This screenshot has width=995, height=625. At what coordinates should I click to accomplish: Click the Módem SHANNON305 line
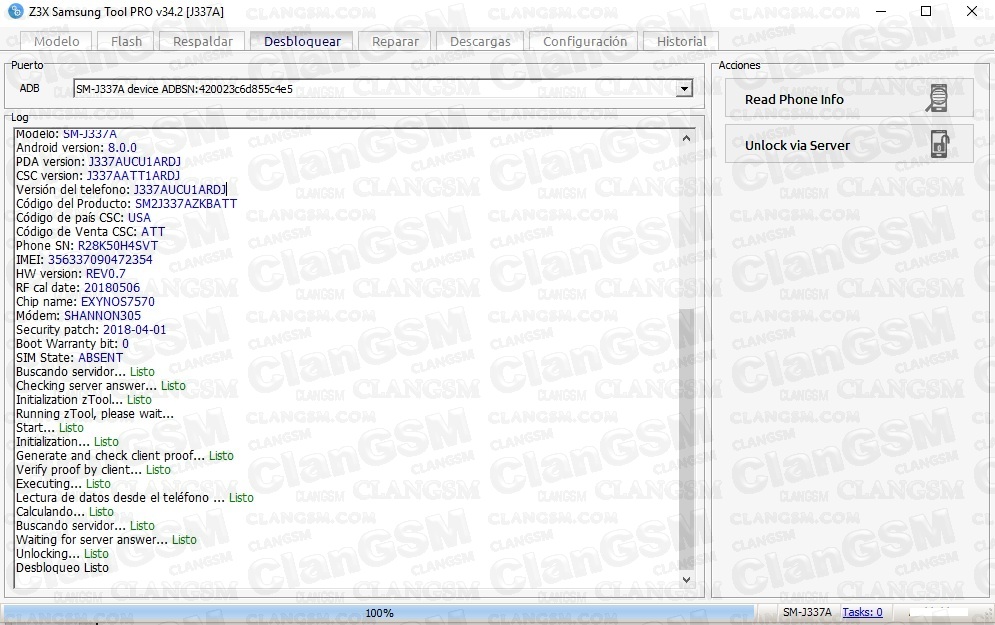[78, 315]
